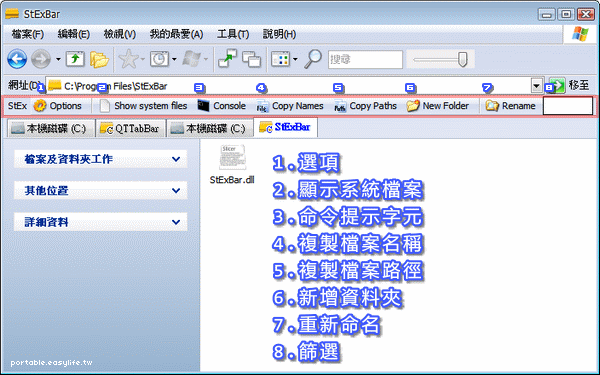Click the 移至 Go button label
This screenshot has height=375, width=600.
click(x=579, y=85)
